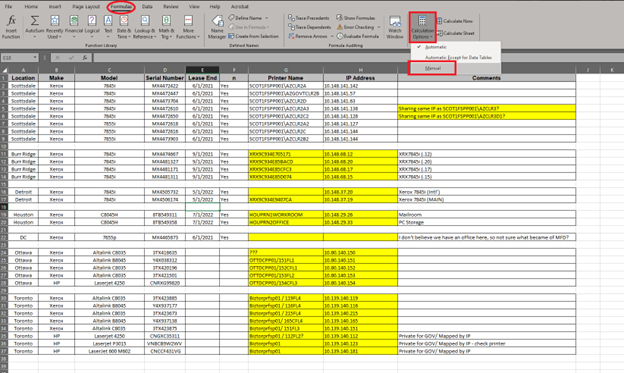Open the AutoSum function button
This screenshot has height=373, width=624.
(35, 27)
